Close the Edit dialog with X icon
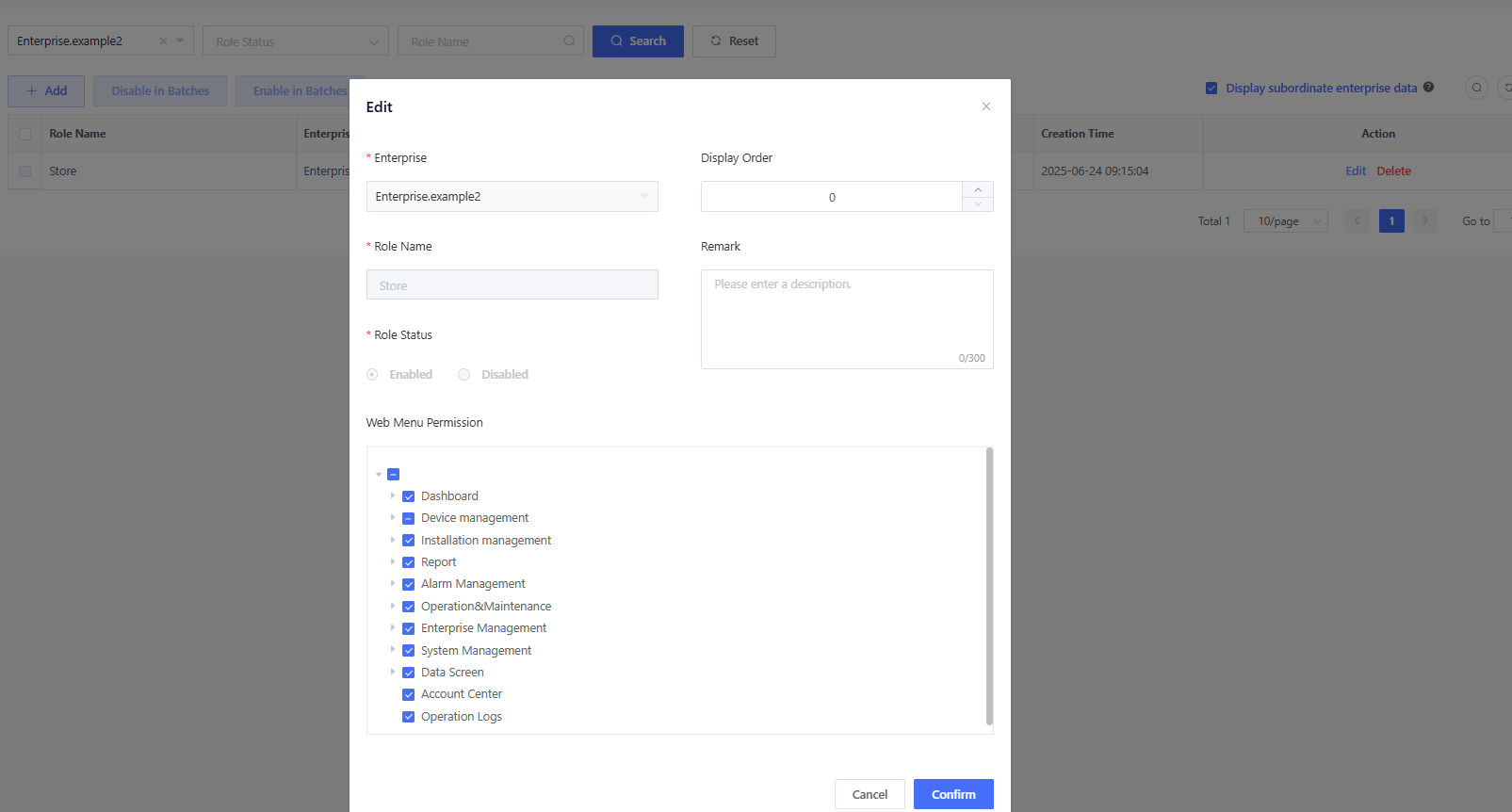Screen dimensions: 1512x812 click(985, 106)
